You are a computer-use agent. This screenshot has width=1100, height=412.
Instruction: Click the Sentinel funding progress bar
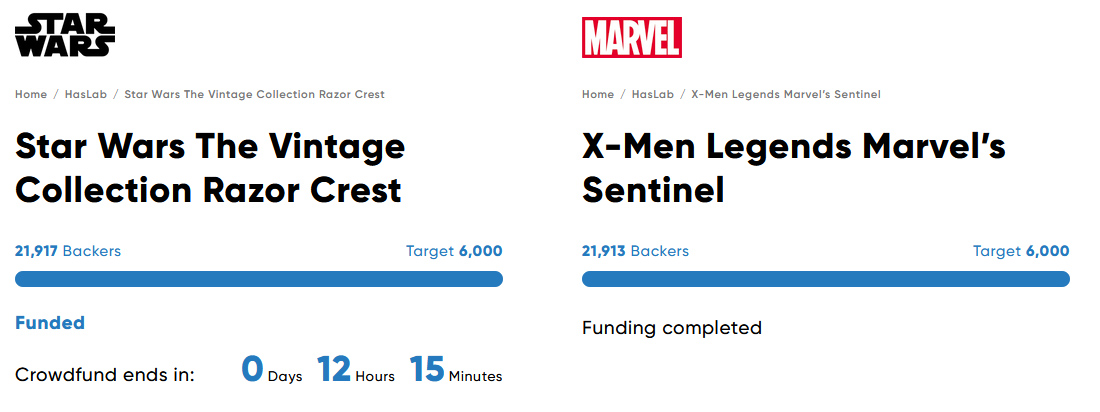826,279
